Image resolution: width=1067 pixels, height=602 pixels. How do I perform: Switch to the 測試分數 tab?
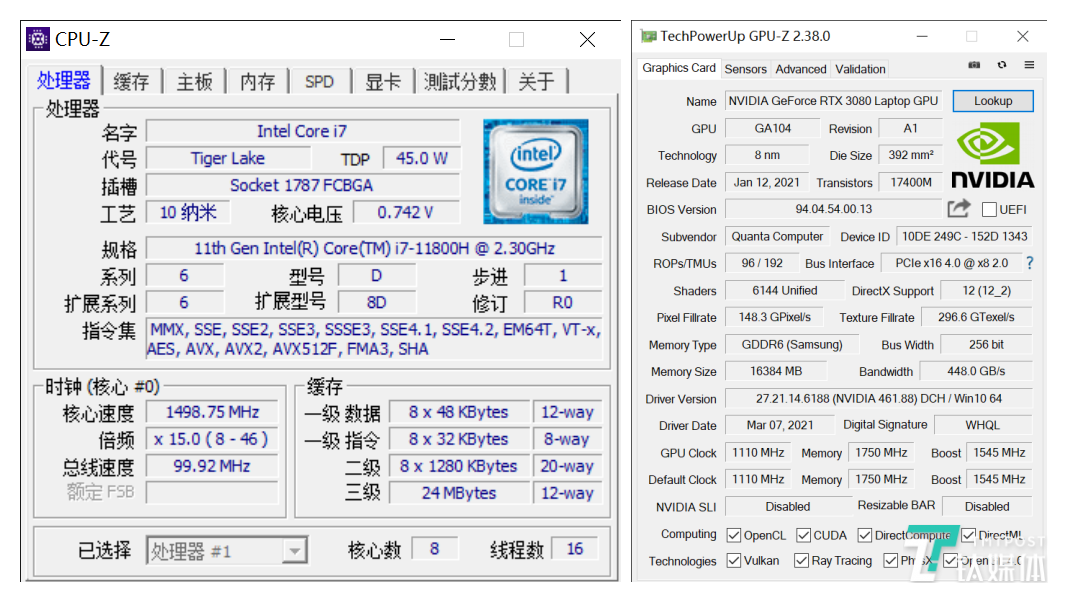(x=460, y=82)
